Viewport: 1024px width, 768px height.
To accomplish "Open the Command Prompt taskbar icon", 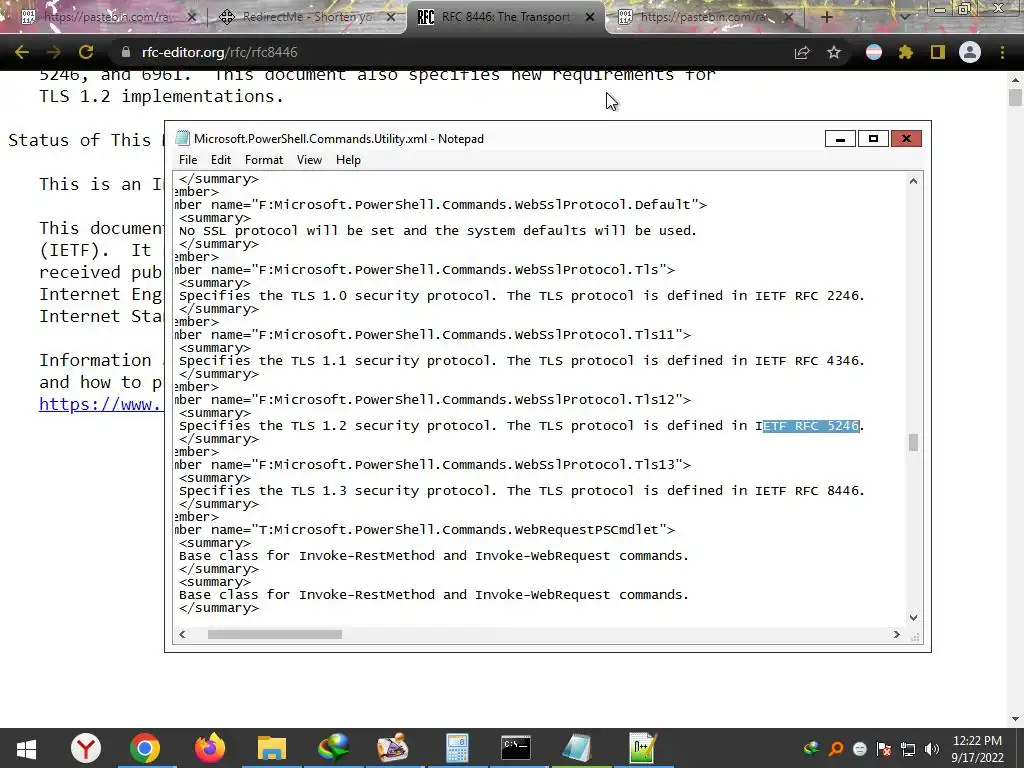I will point(516,748).
